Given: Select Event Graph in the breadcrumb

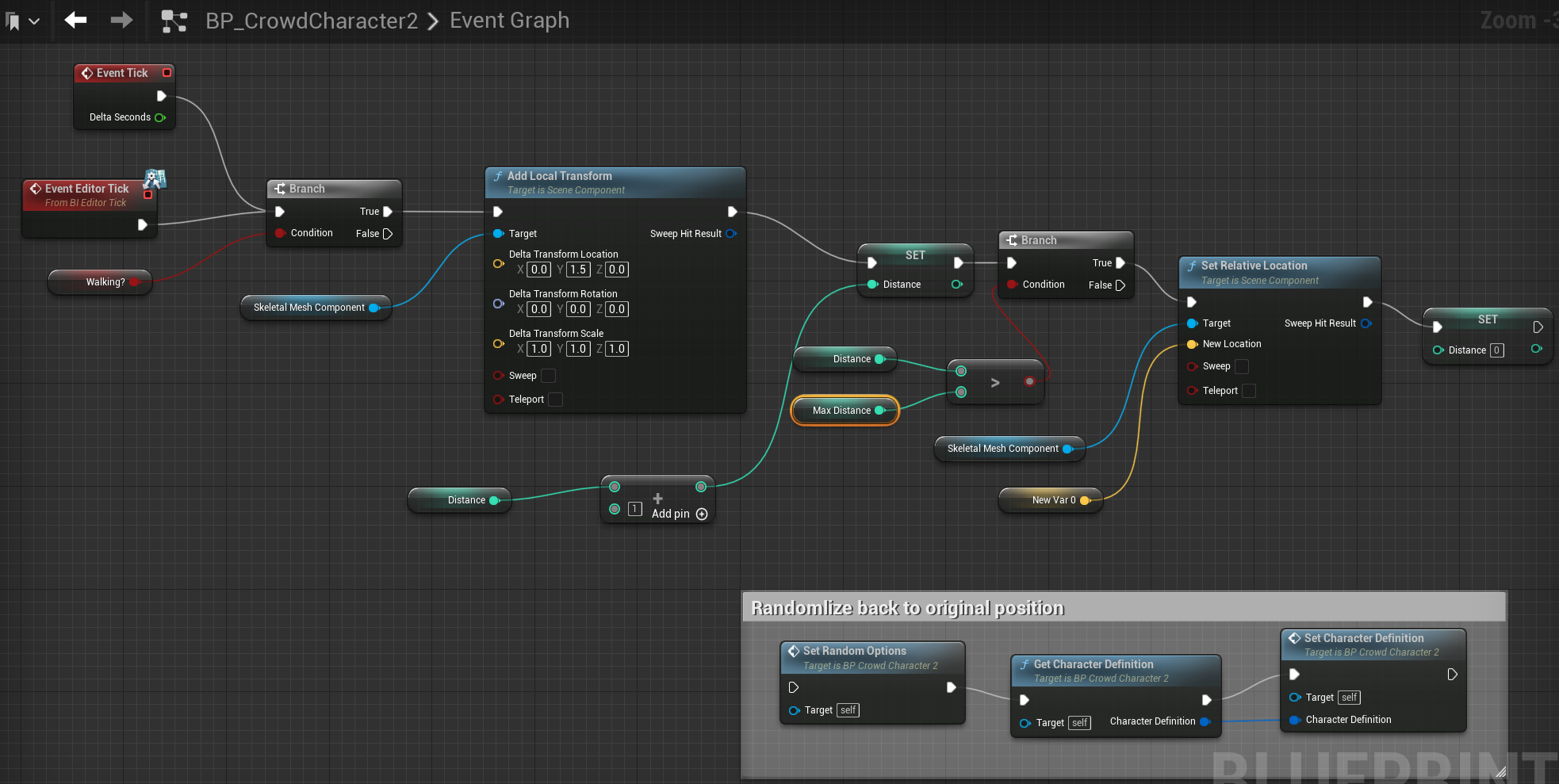Looking at the screenshot, I should 509,21.
